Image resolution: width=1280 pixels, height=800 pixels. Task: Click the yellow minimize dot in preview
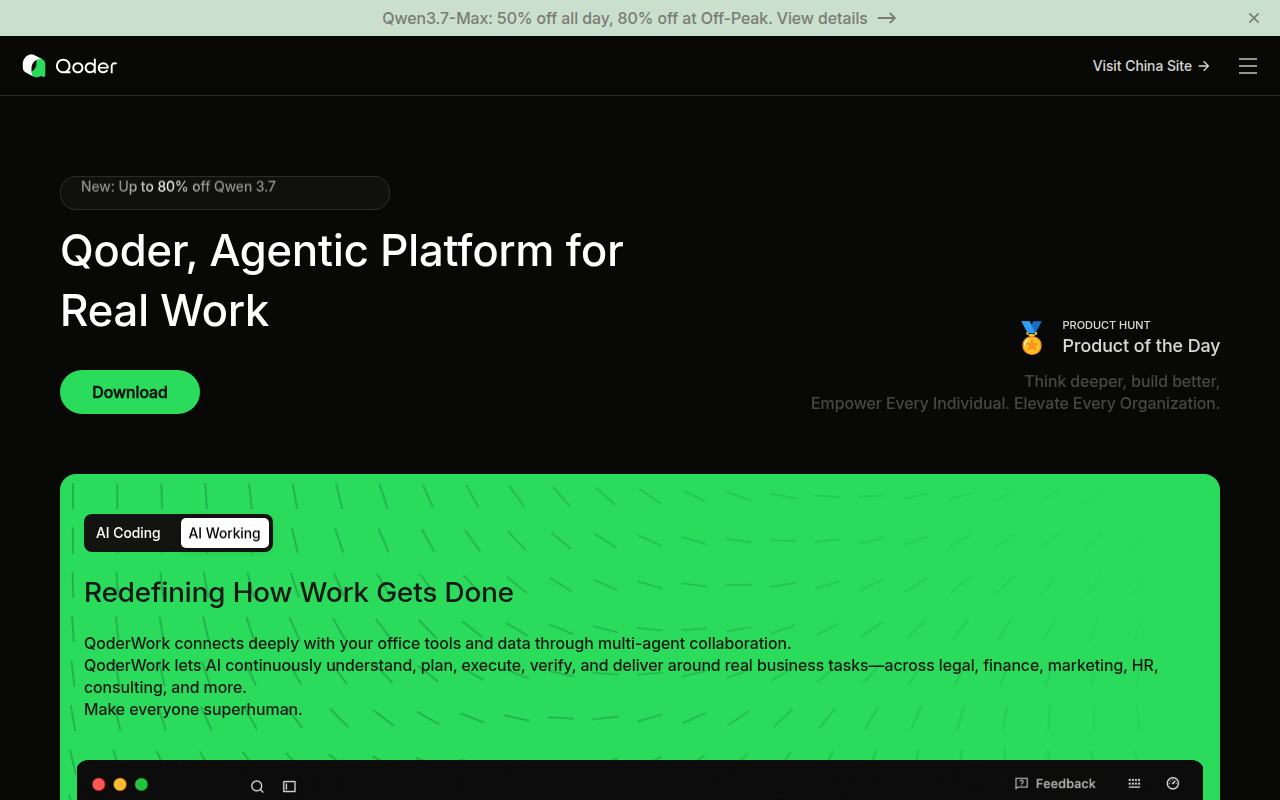pos(120,785)
